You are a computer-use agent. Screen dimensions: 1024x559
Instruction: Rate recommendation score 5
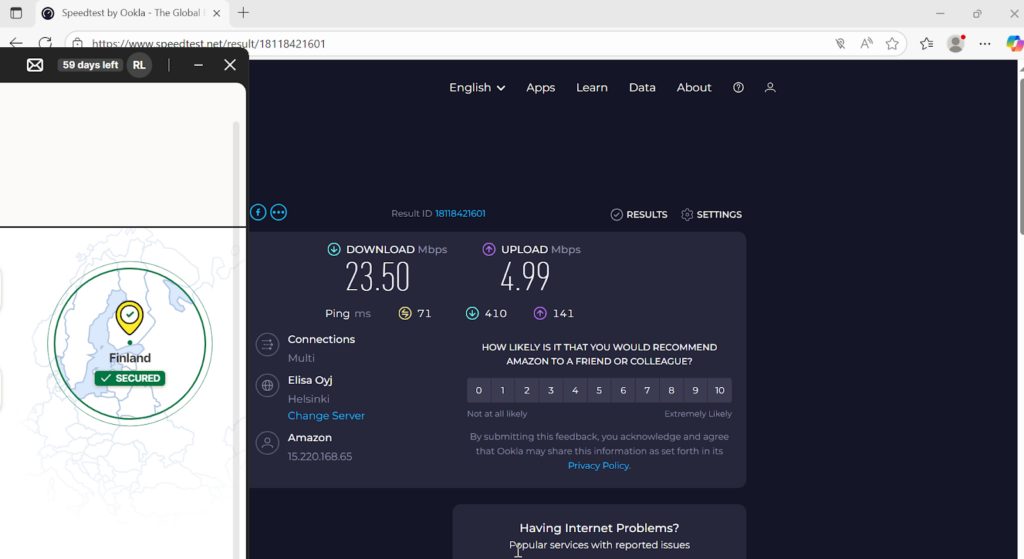point(599,390)
